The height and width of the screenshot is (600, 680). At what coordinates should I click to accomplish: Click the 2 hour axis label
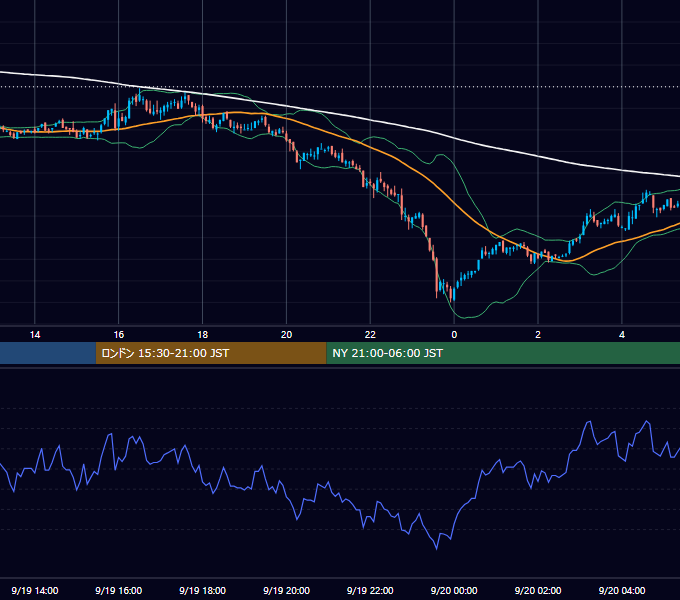click(538, 335)
